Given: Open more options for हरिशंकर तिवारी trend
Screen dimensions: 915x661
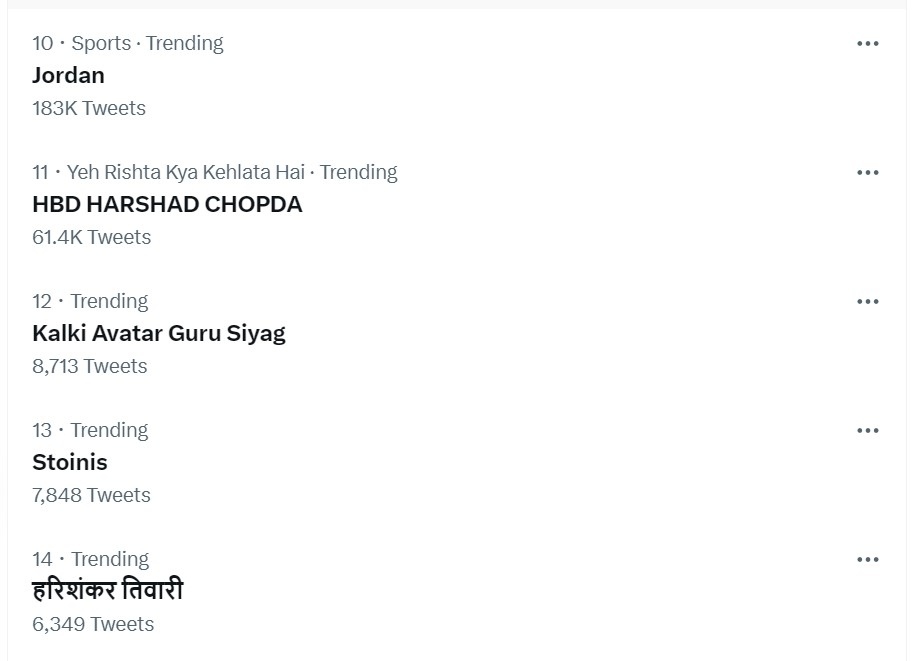Looking at the screenshot, I should click(866, 559).
